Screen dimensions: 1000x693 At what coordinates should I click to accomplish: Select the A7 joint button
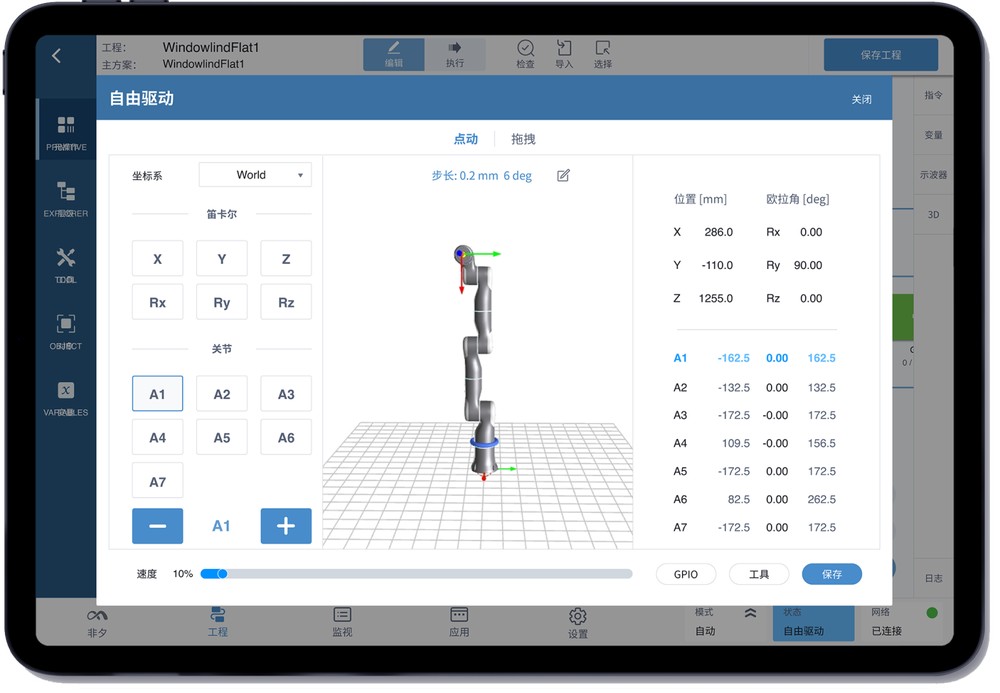pyautogui.click(x=157, y=482)
